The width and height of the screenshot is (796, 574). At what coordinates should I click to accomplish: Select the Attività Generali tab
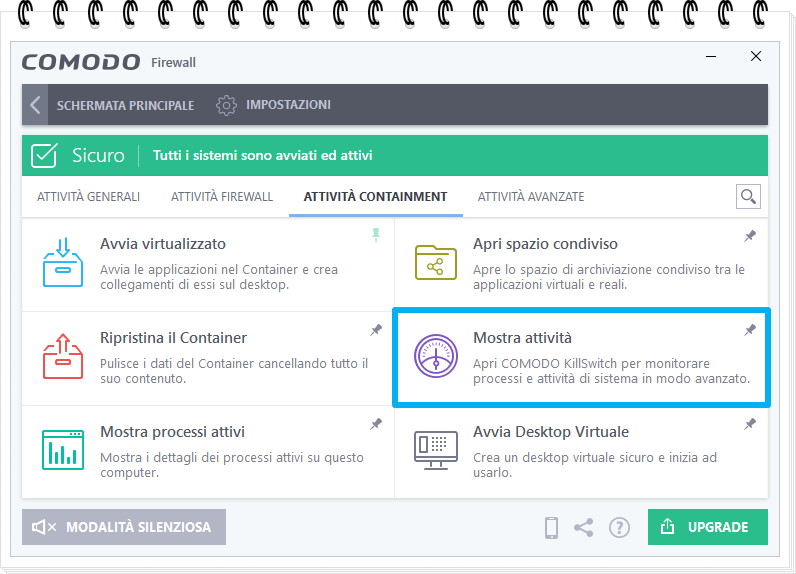pos(88,197)
